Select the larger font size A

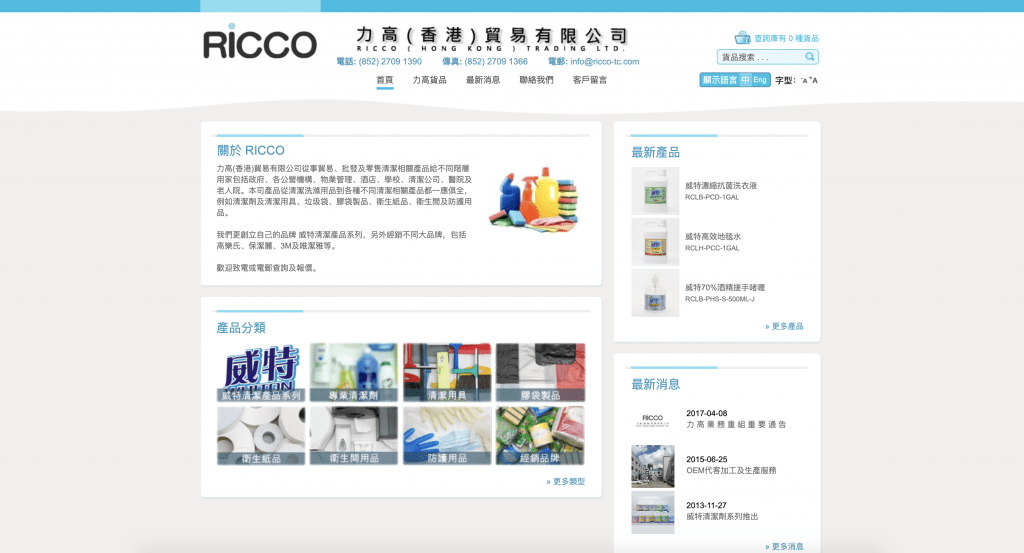pyautogui.click(x=814, y=80)
